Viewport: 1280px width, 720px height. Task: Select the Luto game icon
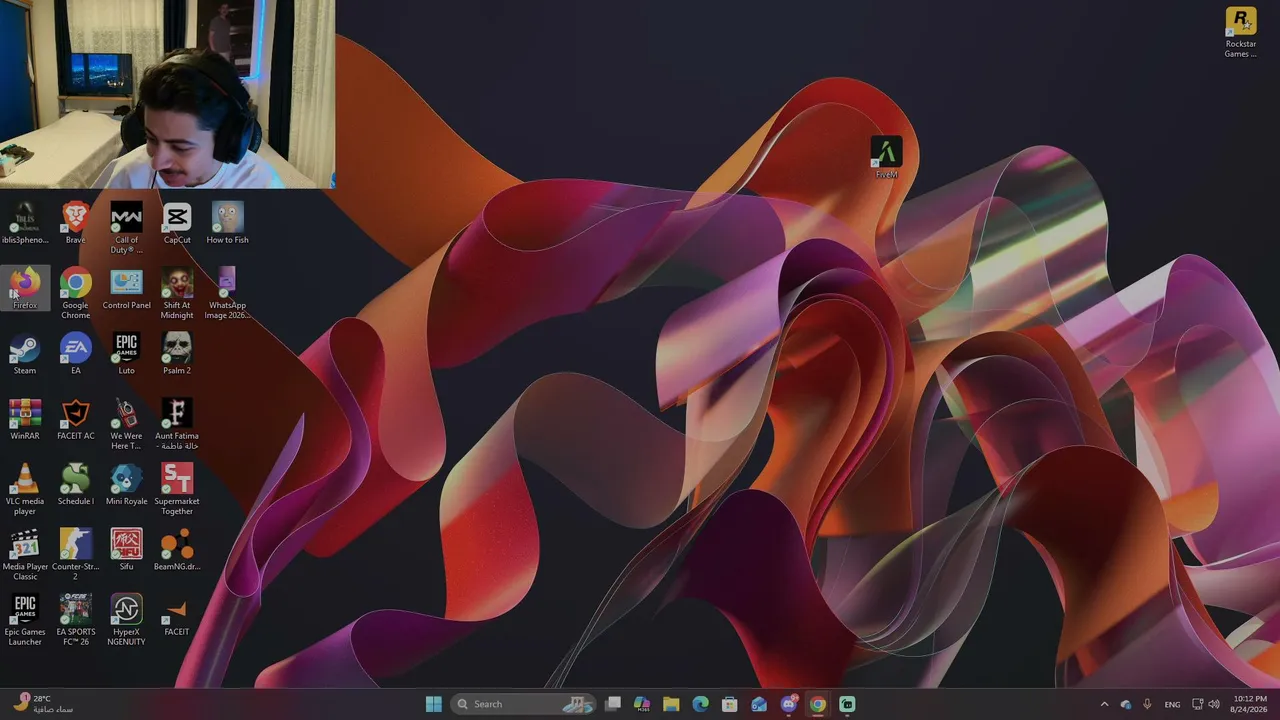click(126, 355)
